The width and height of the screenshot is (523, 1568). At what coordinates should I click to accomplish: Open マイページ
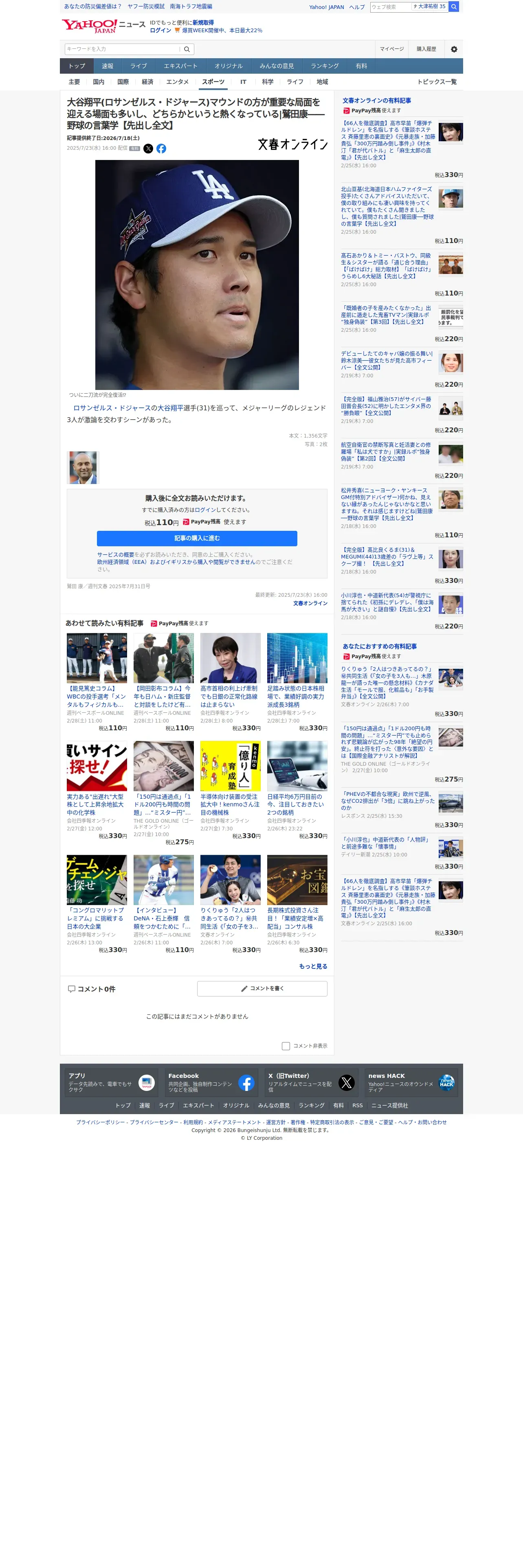pyautogui.click(x=391, y=49)
